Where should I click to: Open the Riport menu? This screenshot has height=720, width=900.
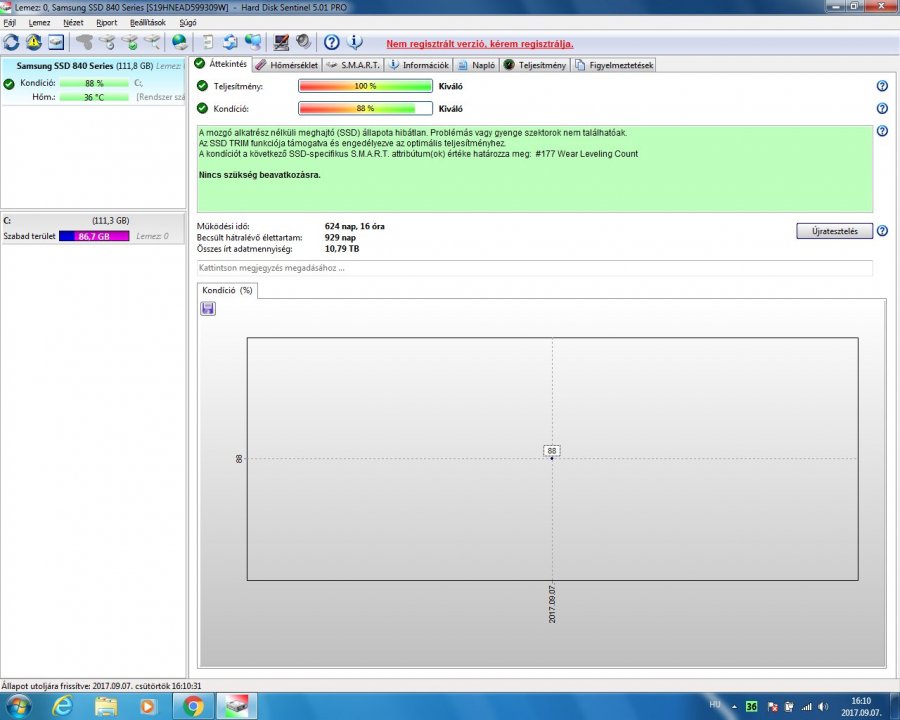(x=107, y=22)
